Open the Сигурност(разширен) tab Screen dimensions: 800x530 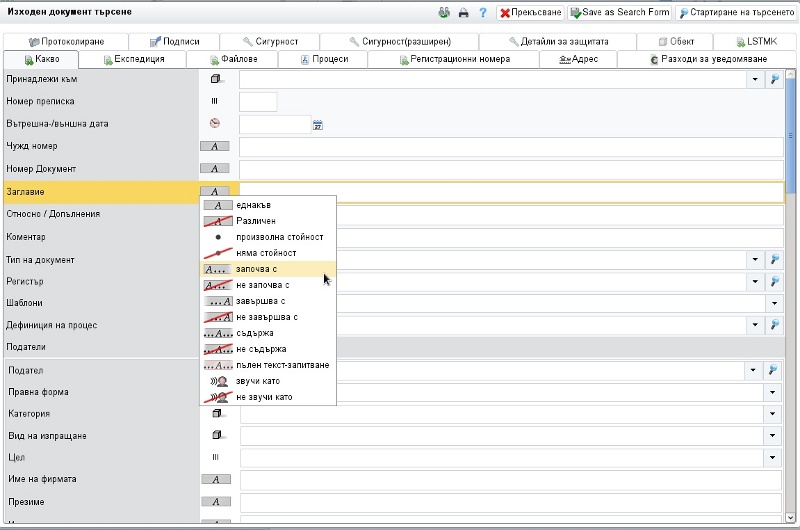pos(399,41)
